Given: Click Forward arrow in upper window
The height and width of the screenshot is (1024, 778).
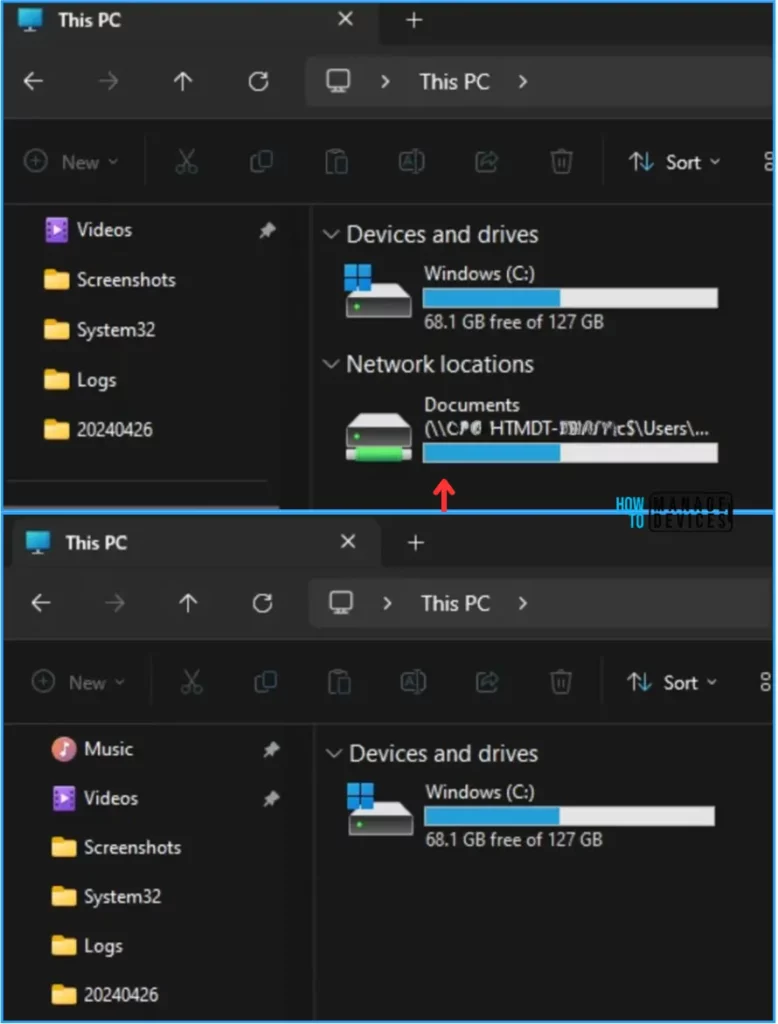Looking at the screenshot, I should 108,82.
